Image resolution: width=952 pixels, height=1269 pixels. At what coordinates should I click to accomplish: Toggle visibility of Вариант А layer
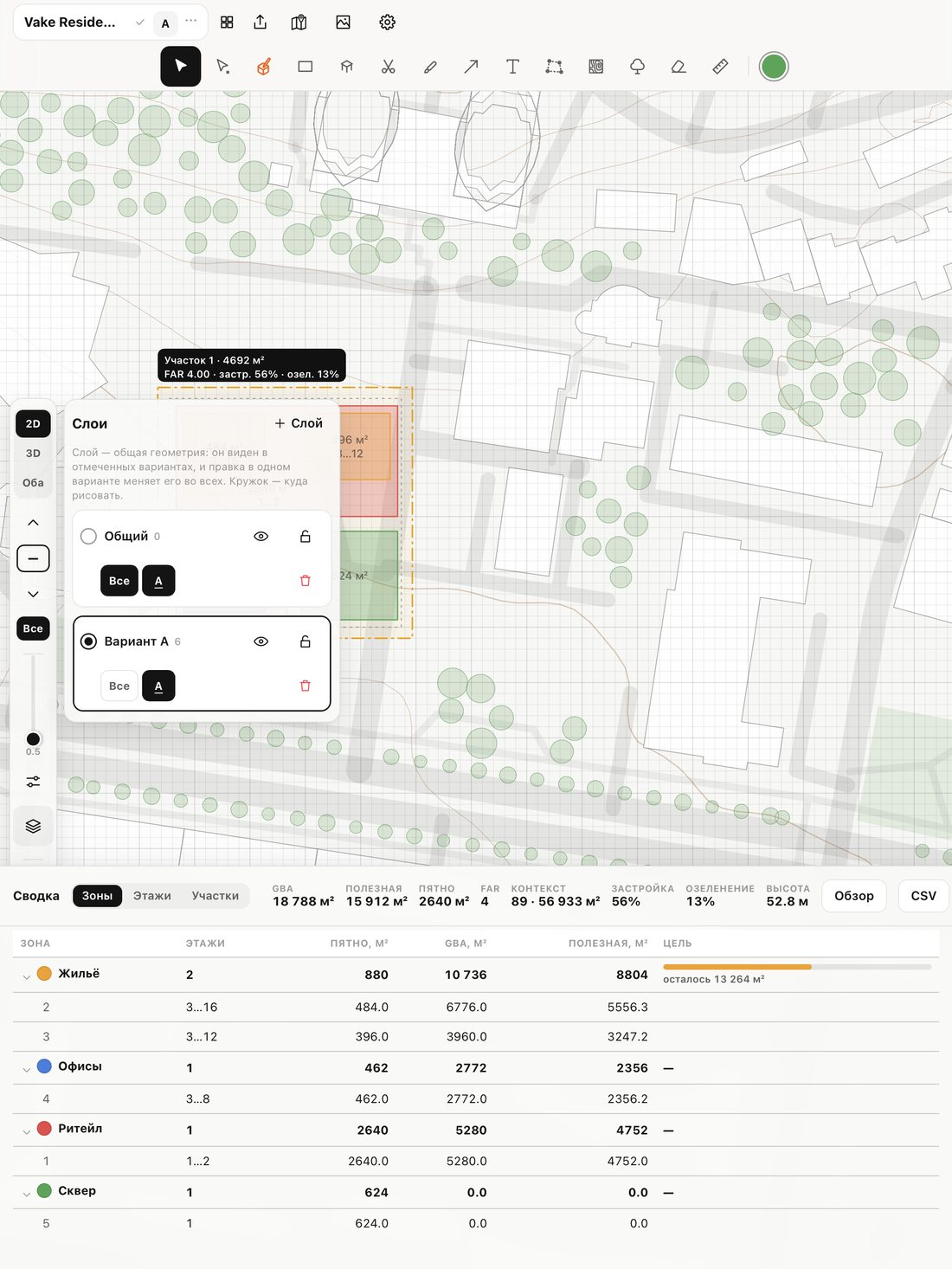(261, 641)
